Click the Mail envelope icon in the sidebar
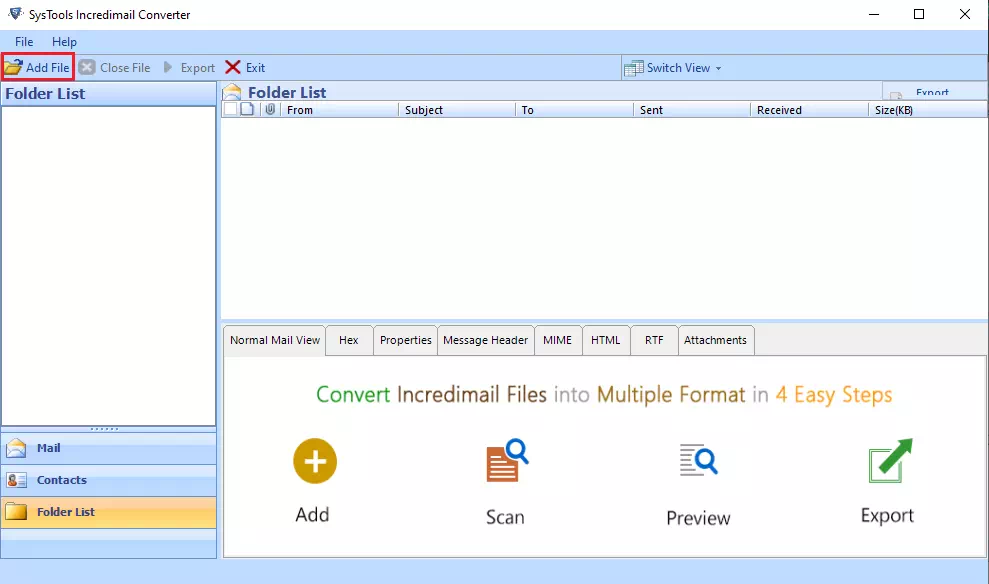Screen dimensions: 989x584 [16, 448]
